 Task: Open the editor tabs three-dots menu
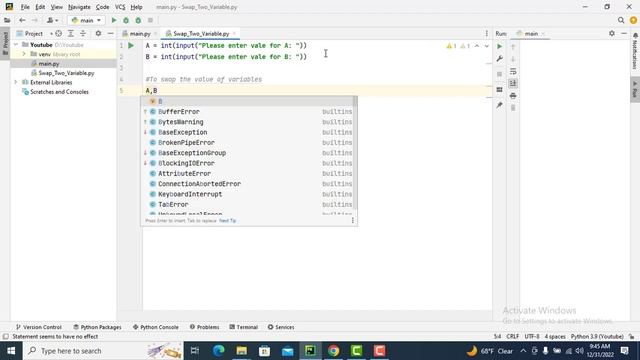(487, 33)
